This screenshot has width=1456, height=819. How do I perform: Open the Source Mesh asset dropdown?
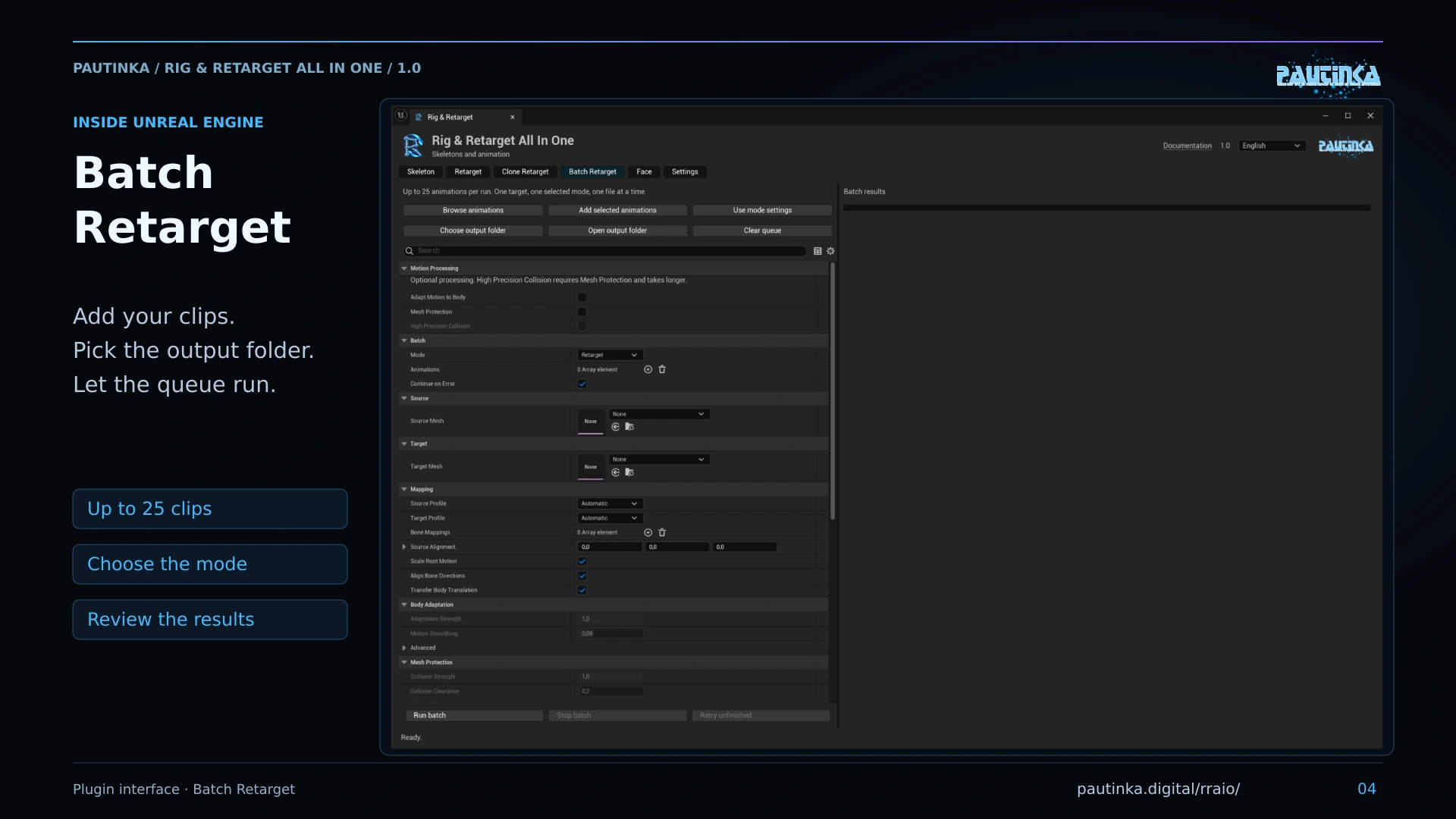[659, 414]
